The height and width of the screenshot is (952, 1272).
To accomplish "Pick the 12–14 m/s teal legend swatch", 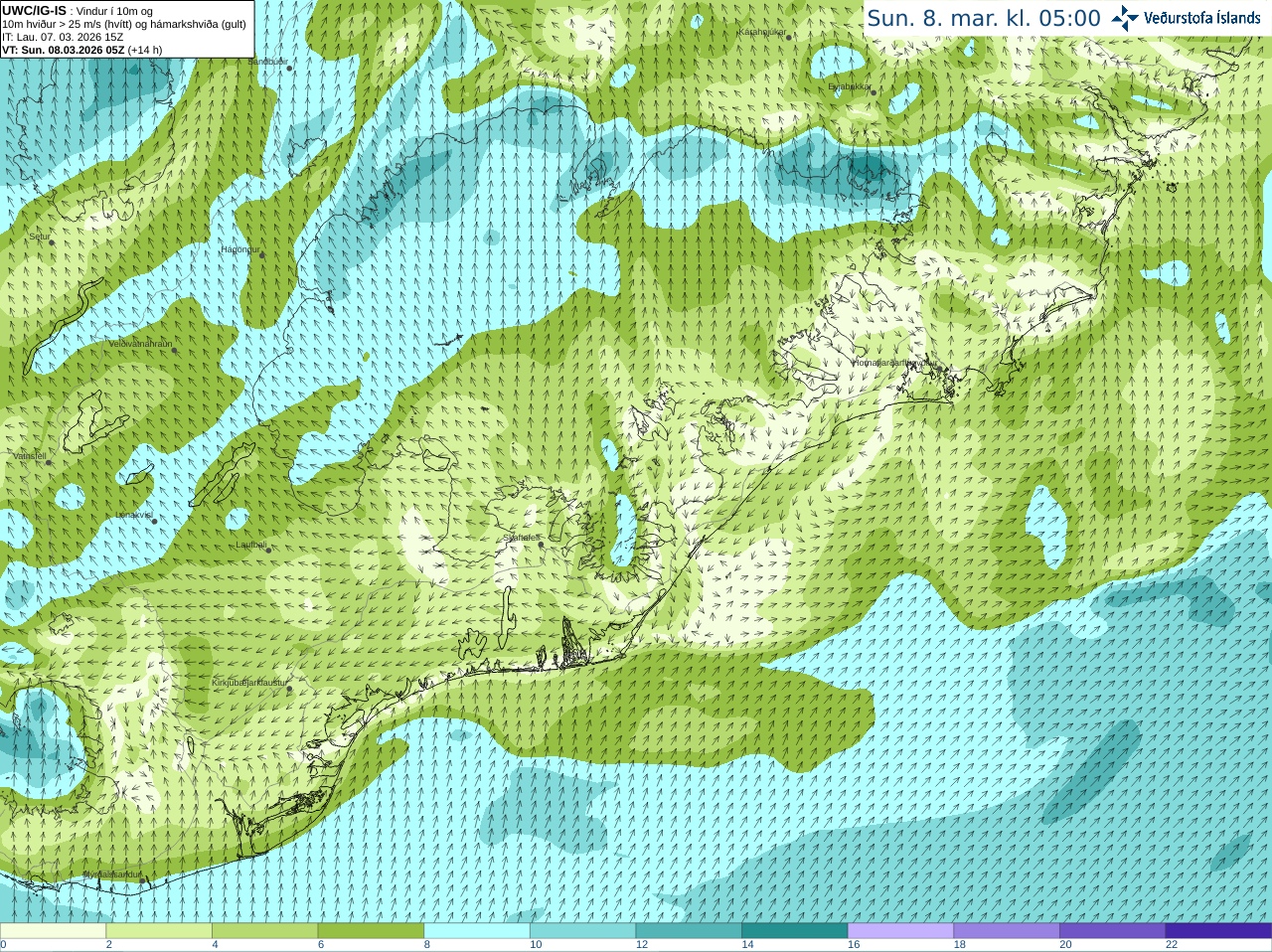I will pos(689,931).
